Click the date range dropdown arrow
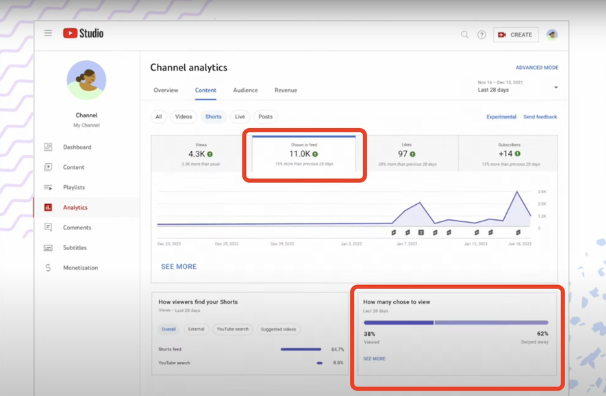The image size is (606, 396). coord(556,87)
